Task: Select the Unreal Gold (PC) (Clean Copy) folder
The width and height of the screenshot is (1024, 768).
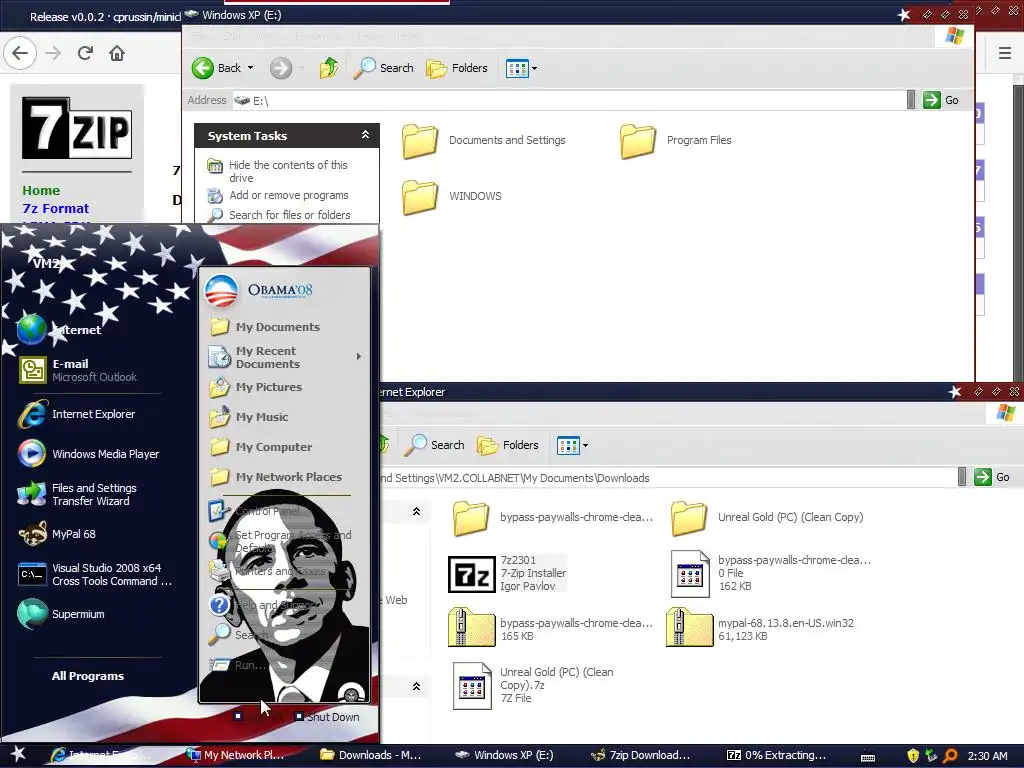Action: click(767, 517)
